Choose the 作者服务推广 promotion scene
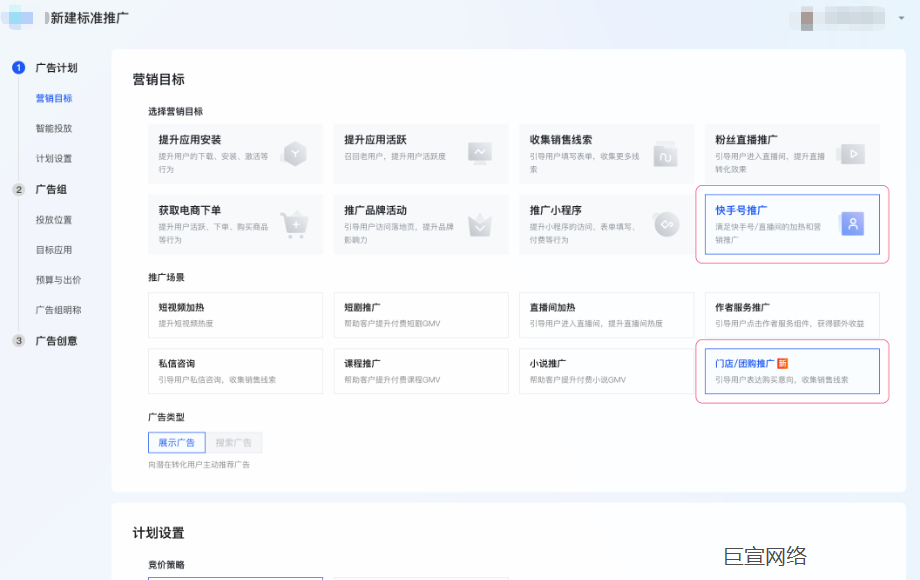The image size is (920, 580). pyautogui.click(x=792, y=315)
